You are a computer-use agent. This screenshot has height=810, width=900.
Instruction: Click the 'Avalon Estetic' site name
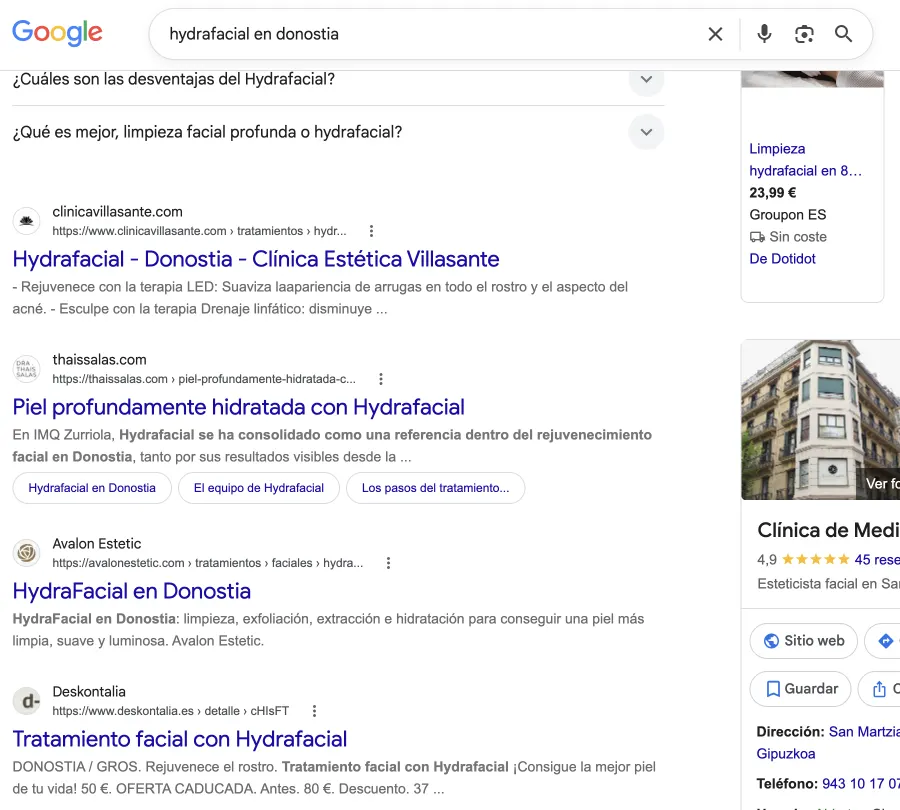click(x=96, y=544)
